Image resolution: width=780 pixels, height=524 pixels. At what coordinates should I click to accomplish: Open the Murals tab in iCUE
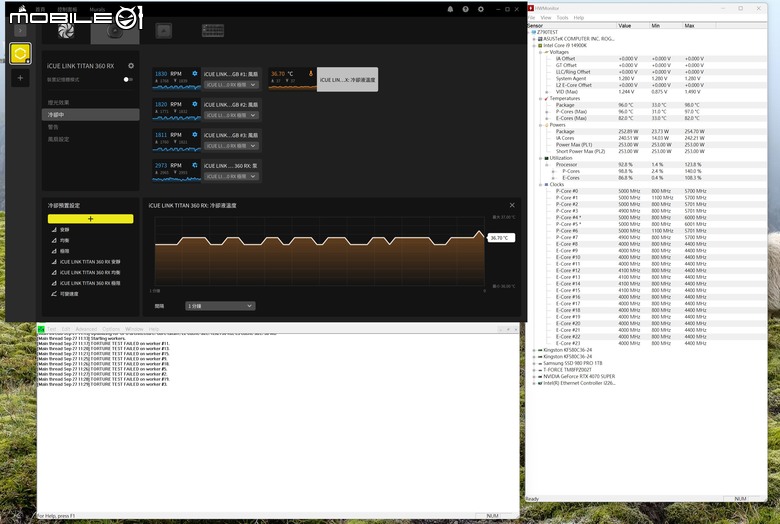97,9
